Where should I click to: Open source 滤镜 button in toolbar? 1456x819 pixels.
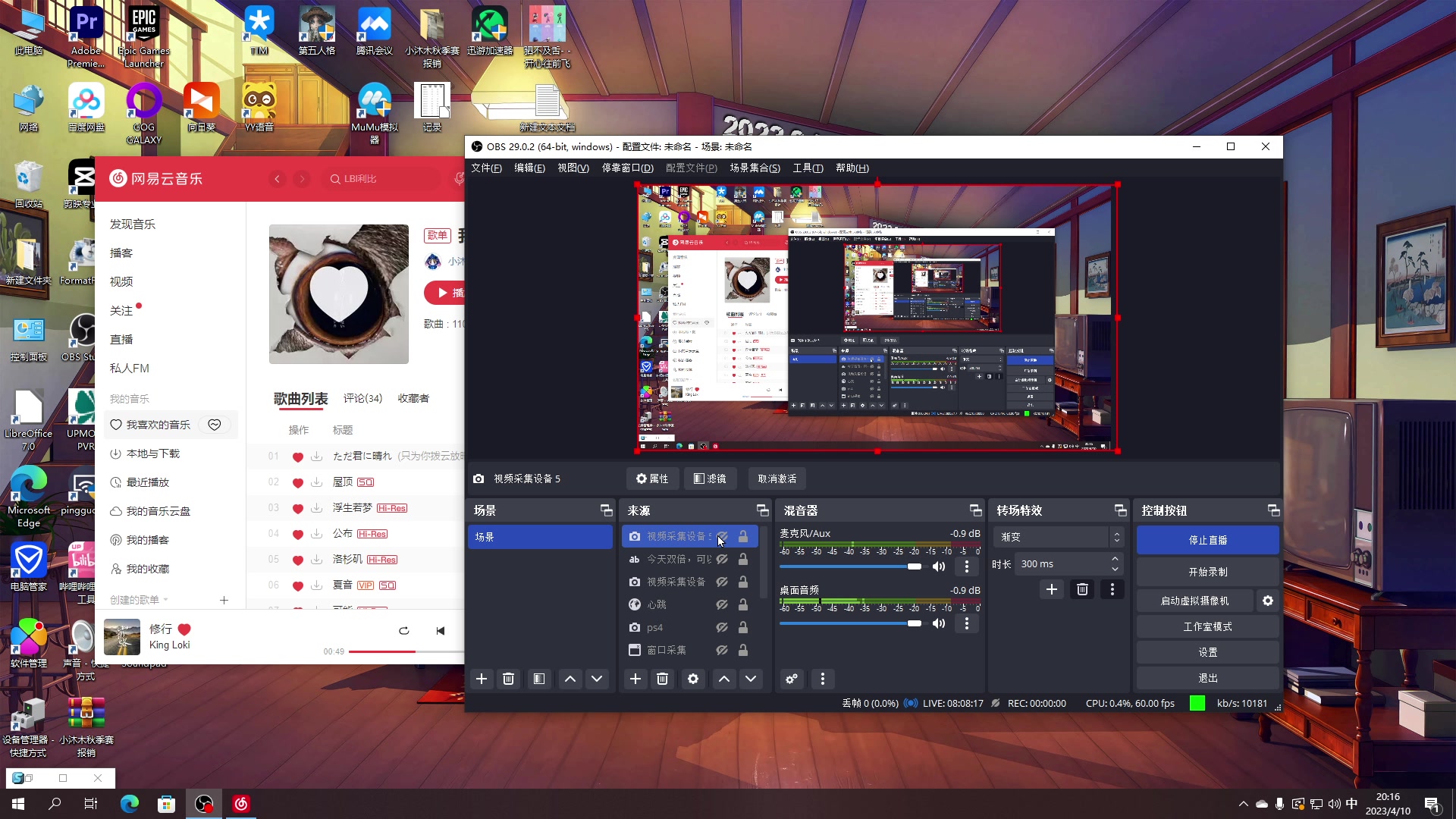(710, 479)
